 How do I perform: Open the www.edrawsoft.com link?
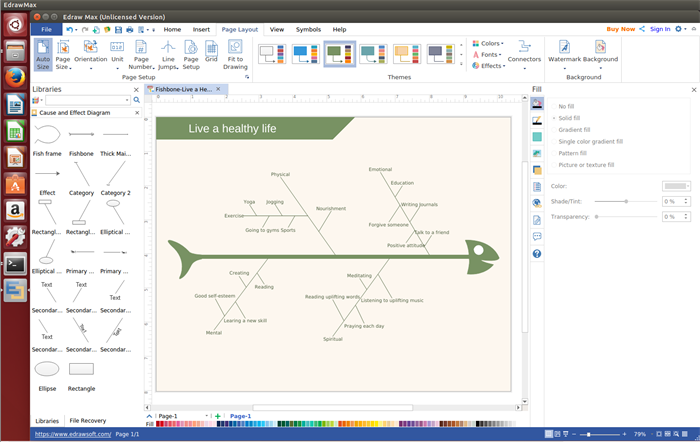pyautogui.click(x=72, y=435)
